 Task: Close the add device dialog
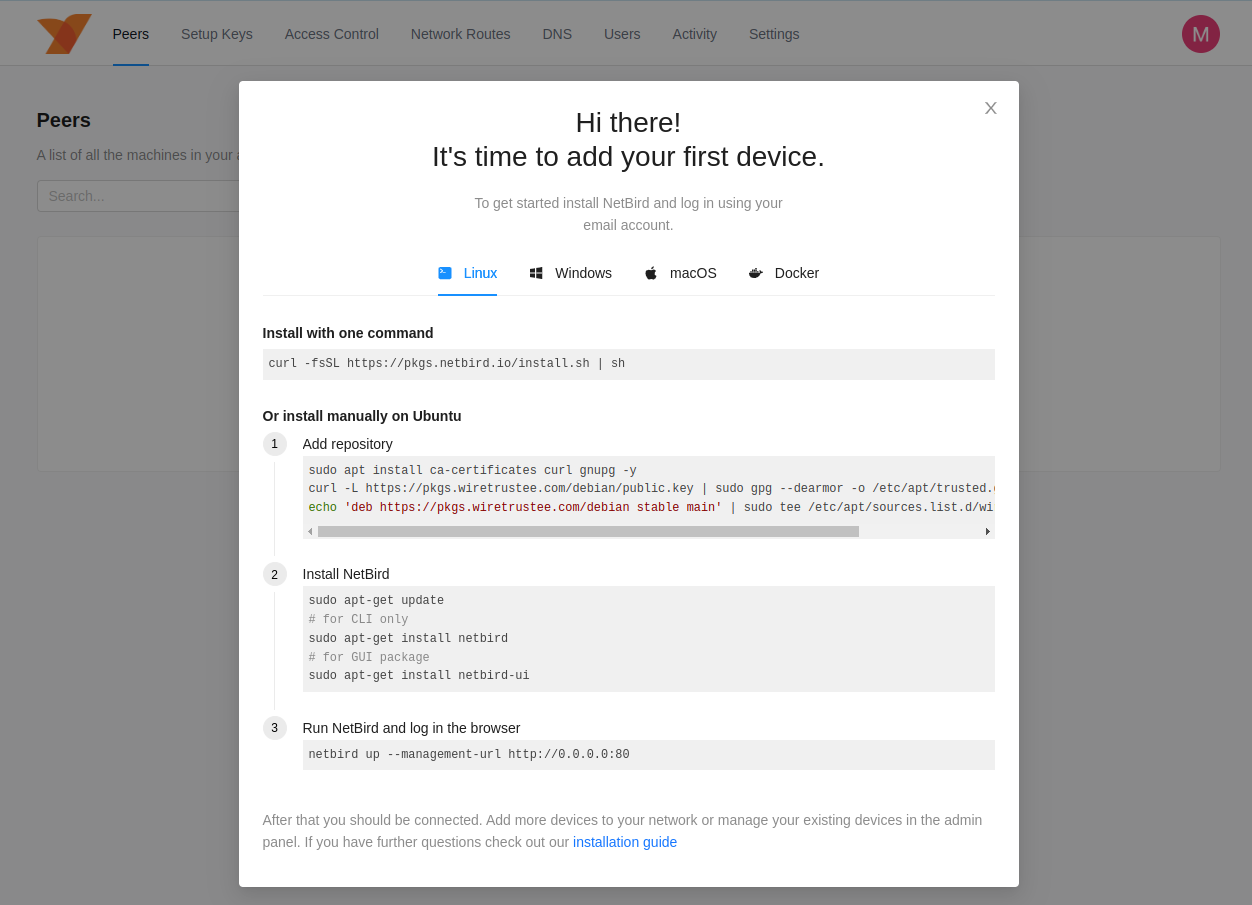tap(990, 108)
